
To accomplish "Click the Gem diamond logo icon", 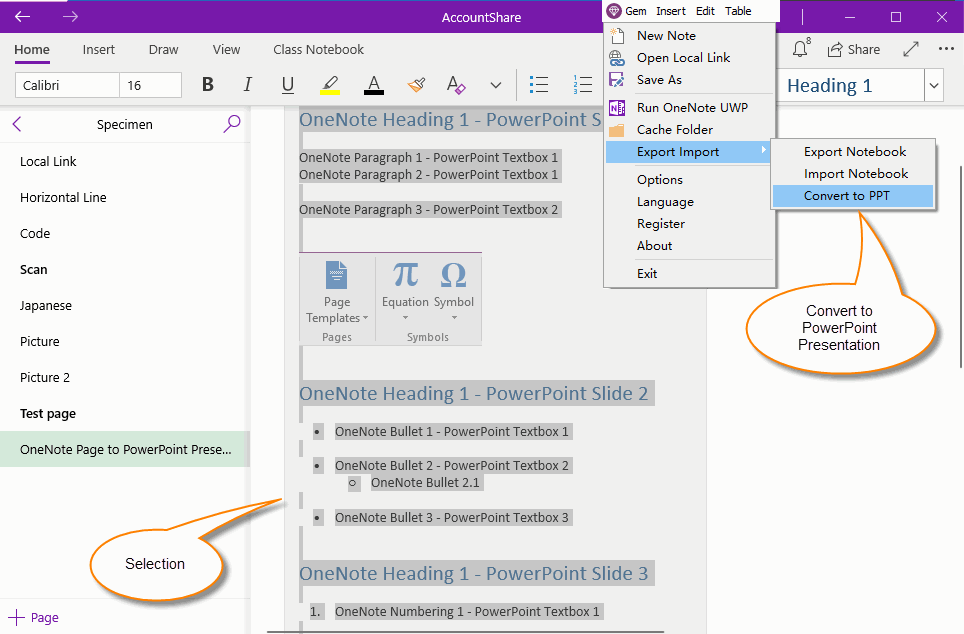I will [614, 11].
